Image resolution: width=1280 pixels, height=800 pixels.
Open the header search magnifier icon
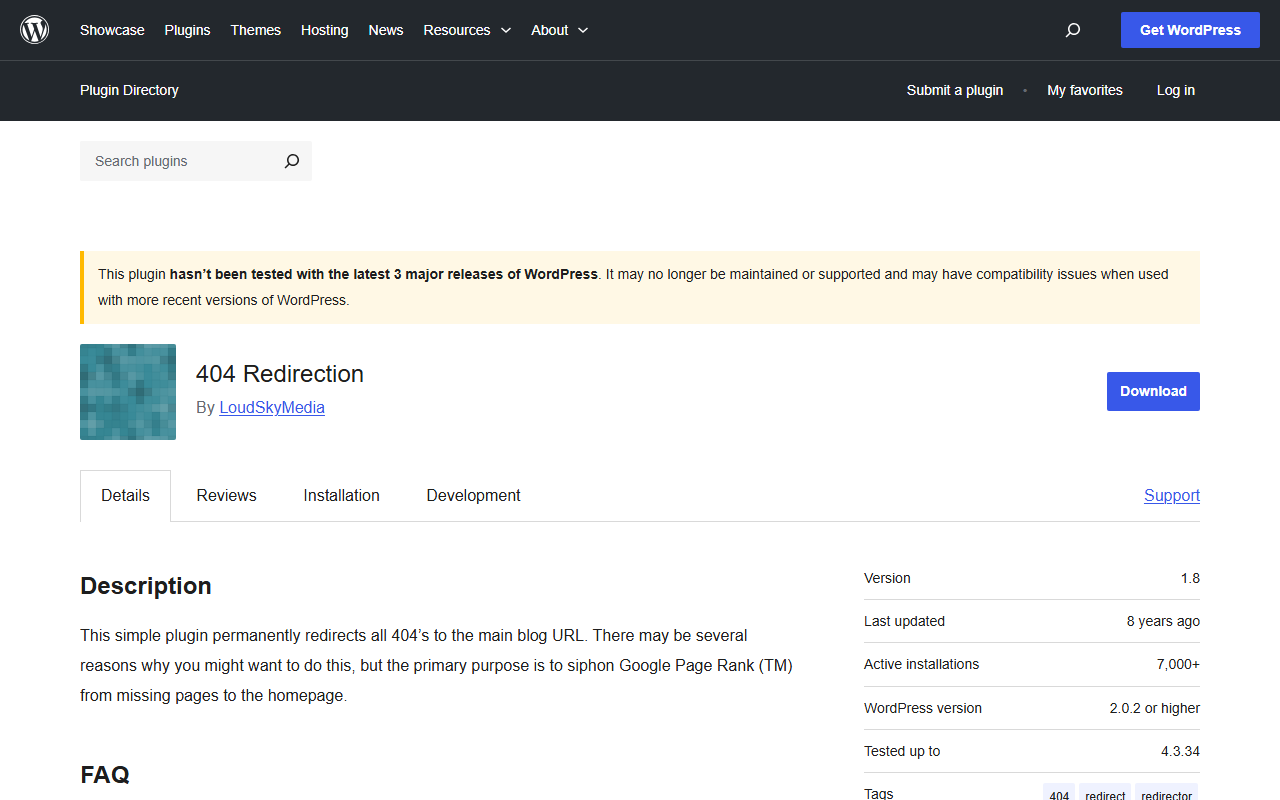(1073, 30)
